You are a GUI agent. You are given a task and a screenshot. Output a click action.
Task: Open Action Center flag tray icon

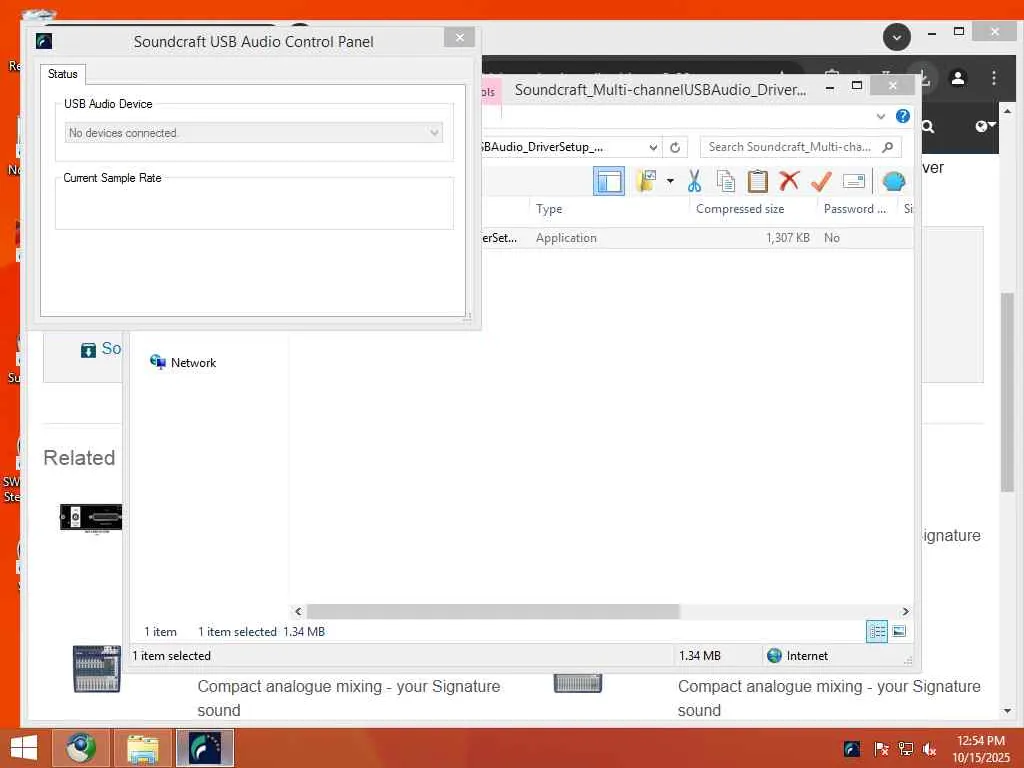tap(881, 749)
